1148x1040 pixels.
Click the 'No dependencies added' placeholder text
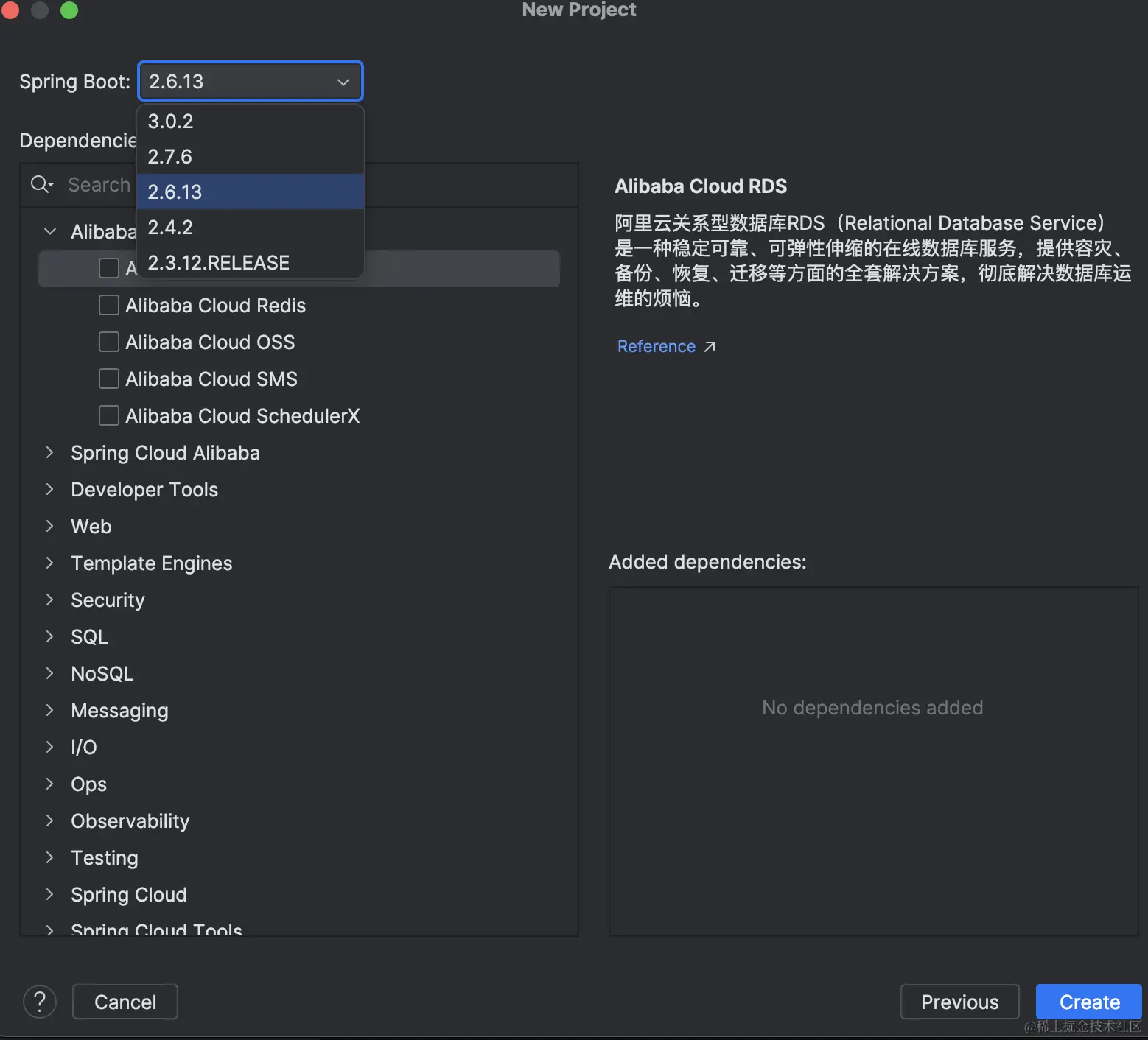872,707
